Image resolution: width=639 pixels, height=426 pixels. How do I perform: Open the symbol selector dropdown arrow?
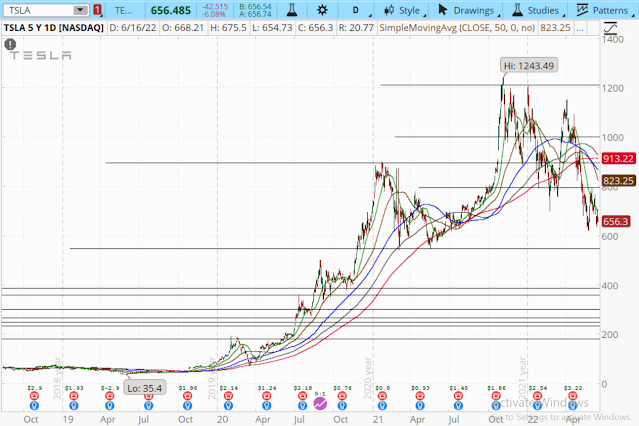point(81,10)
